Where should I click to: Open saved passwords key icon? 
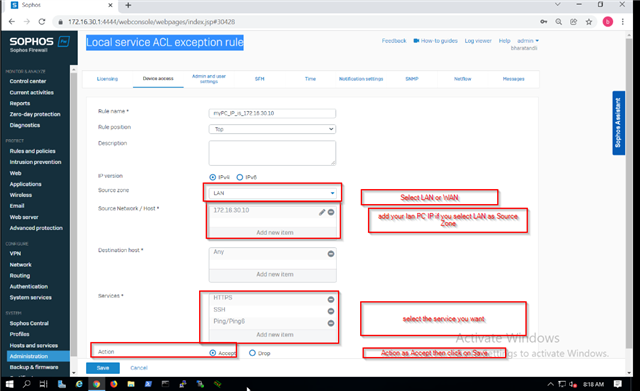pyautogui.click(x=543, y=22)
